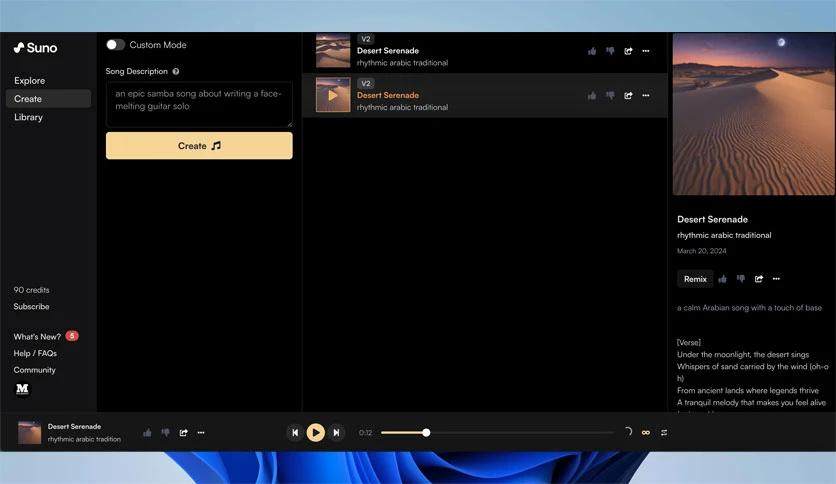Open the Explore page

coord(29,80)
